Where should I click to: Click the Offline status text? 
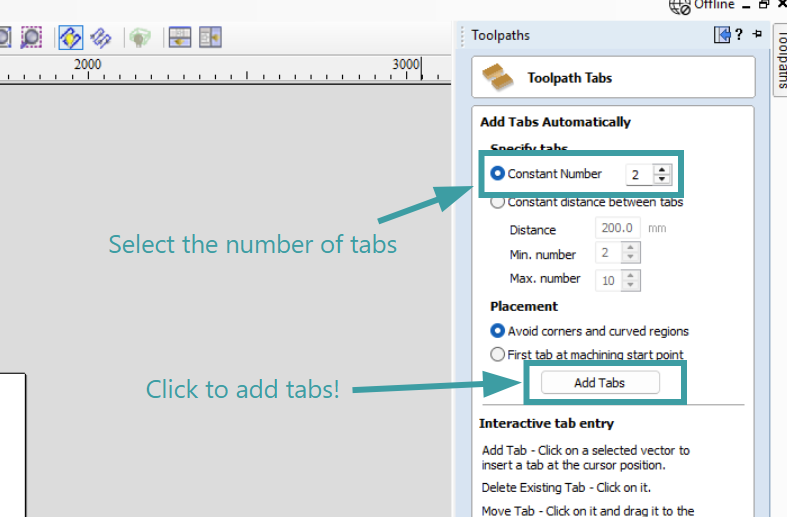714,5
